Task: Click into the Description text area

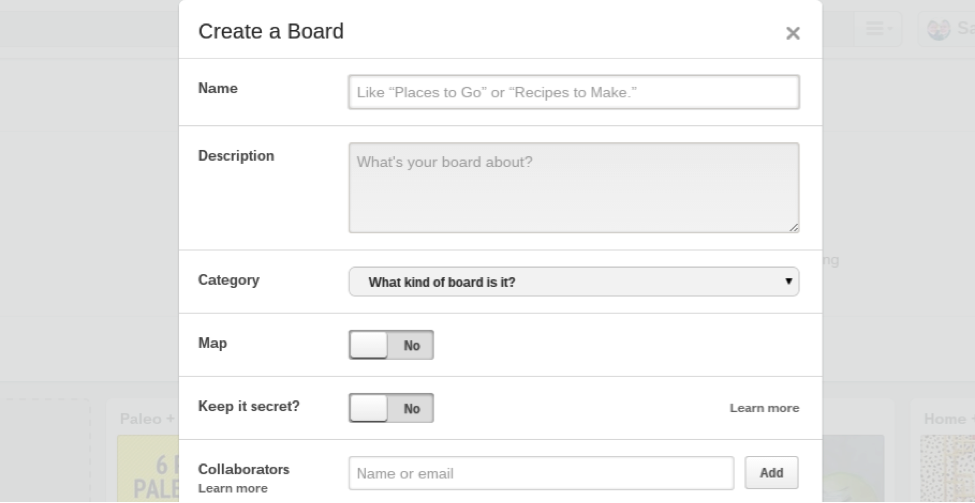Action: 573,188
